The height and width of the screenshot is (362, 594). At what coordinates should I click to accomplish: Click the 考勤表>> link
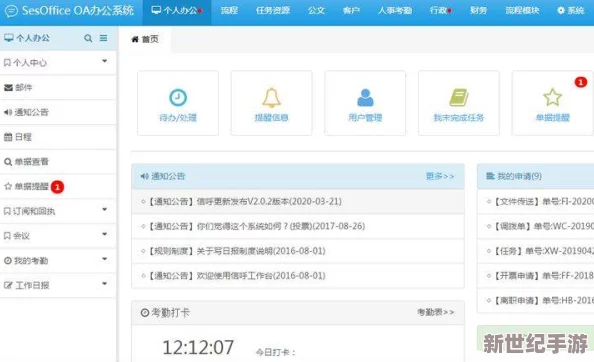tap(435, 312)
